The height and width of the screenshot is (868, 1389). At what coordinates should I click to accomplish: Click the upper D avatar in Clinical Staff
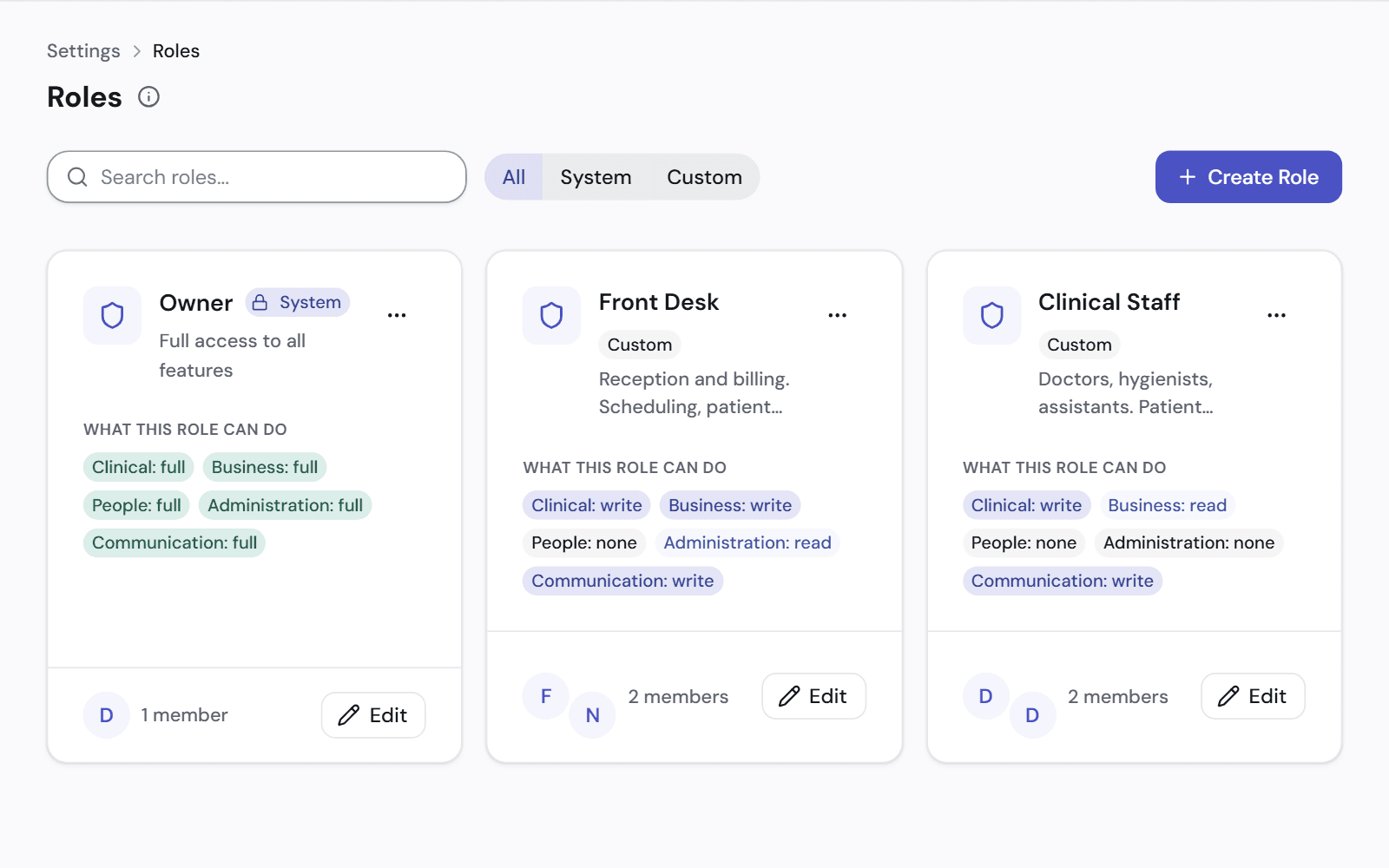click(x=986, y=696)
